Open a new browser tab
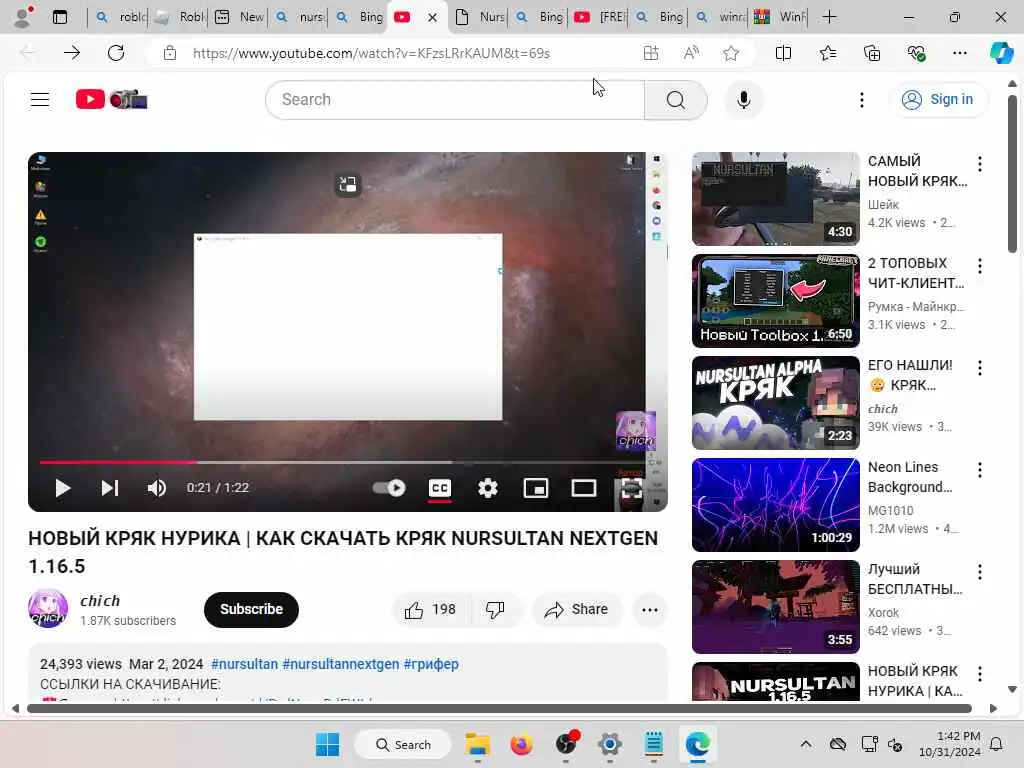The width and height of the screenshot is (1024, 768). [829, 17]
